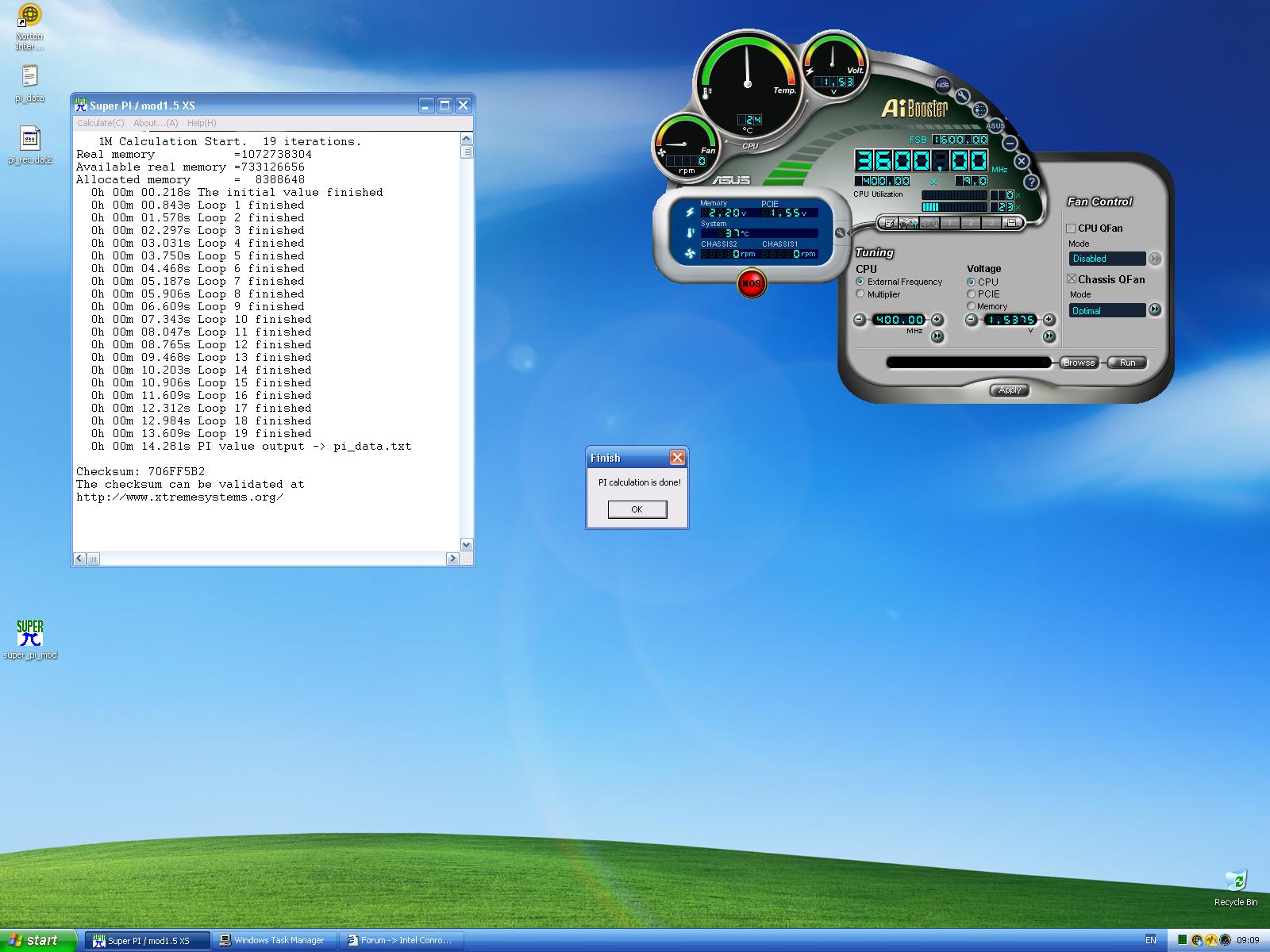
Task: Open About menu in Super PI
Action: (156, 123)
